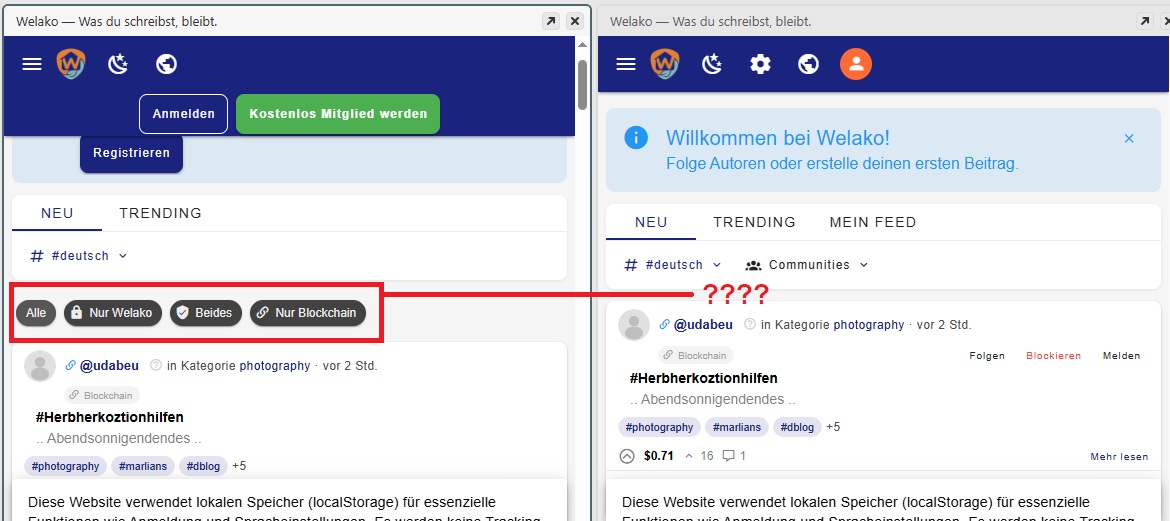Image resolution: width=1170 pixels, height=521 pixels.
Task: Pop out the right window
Action: [1145, 21]
